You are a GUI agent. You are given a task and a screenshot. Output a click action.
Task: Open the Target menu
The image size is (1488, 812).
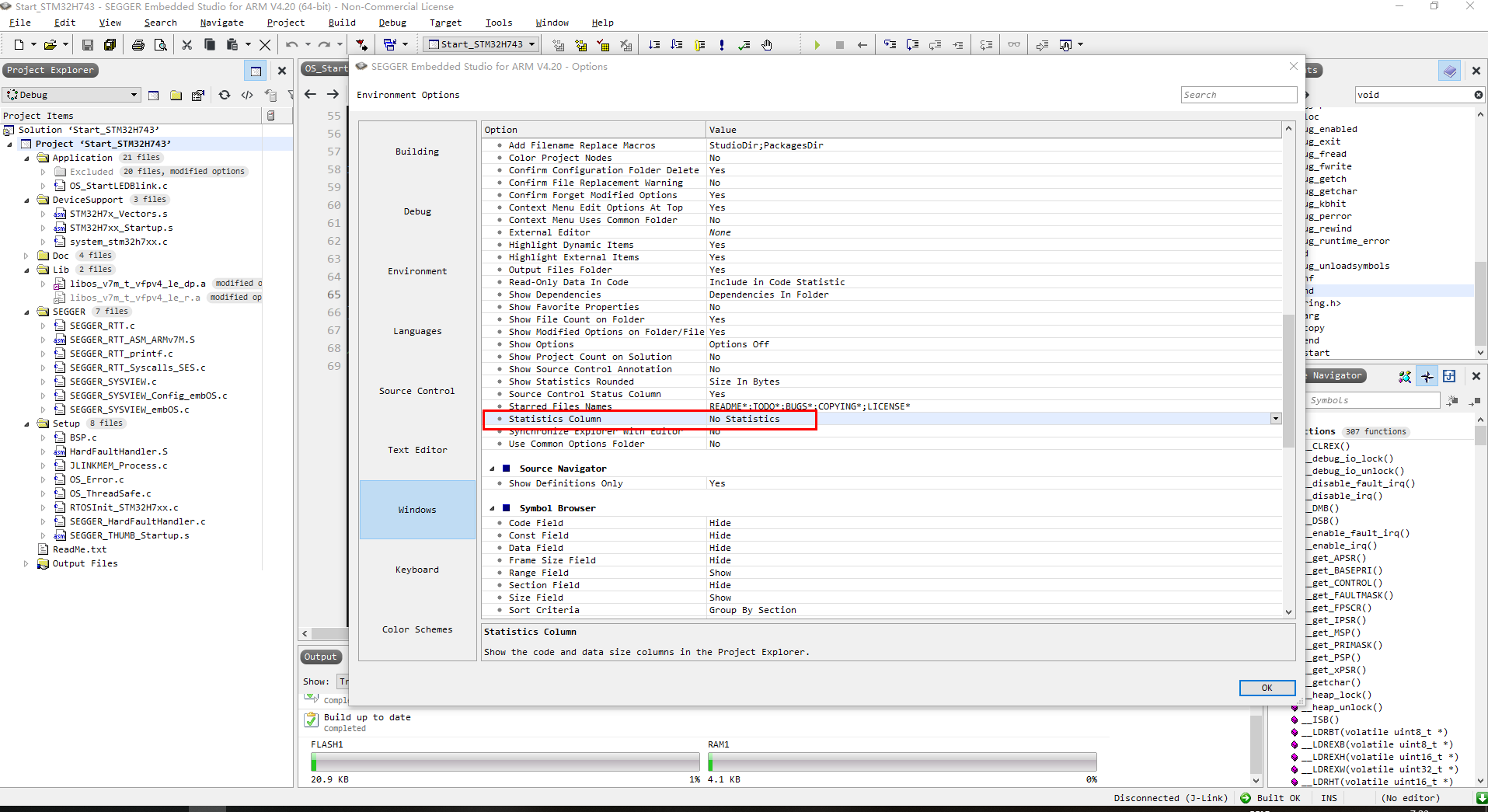point(445,23)
